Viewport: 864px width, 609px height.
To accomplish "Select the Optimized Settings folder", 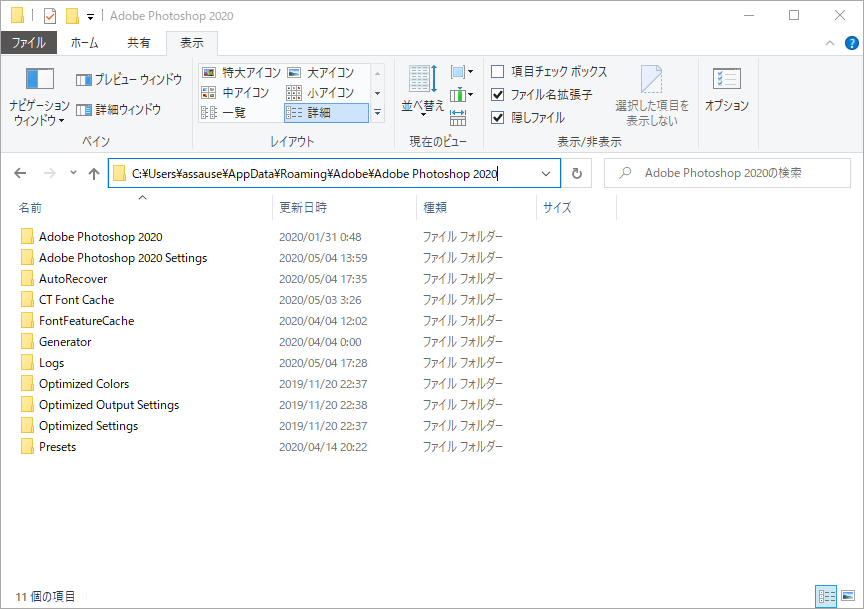I will 80,425.
